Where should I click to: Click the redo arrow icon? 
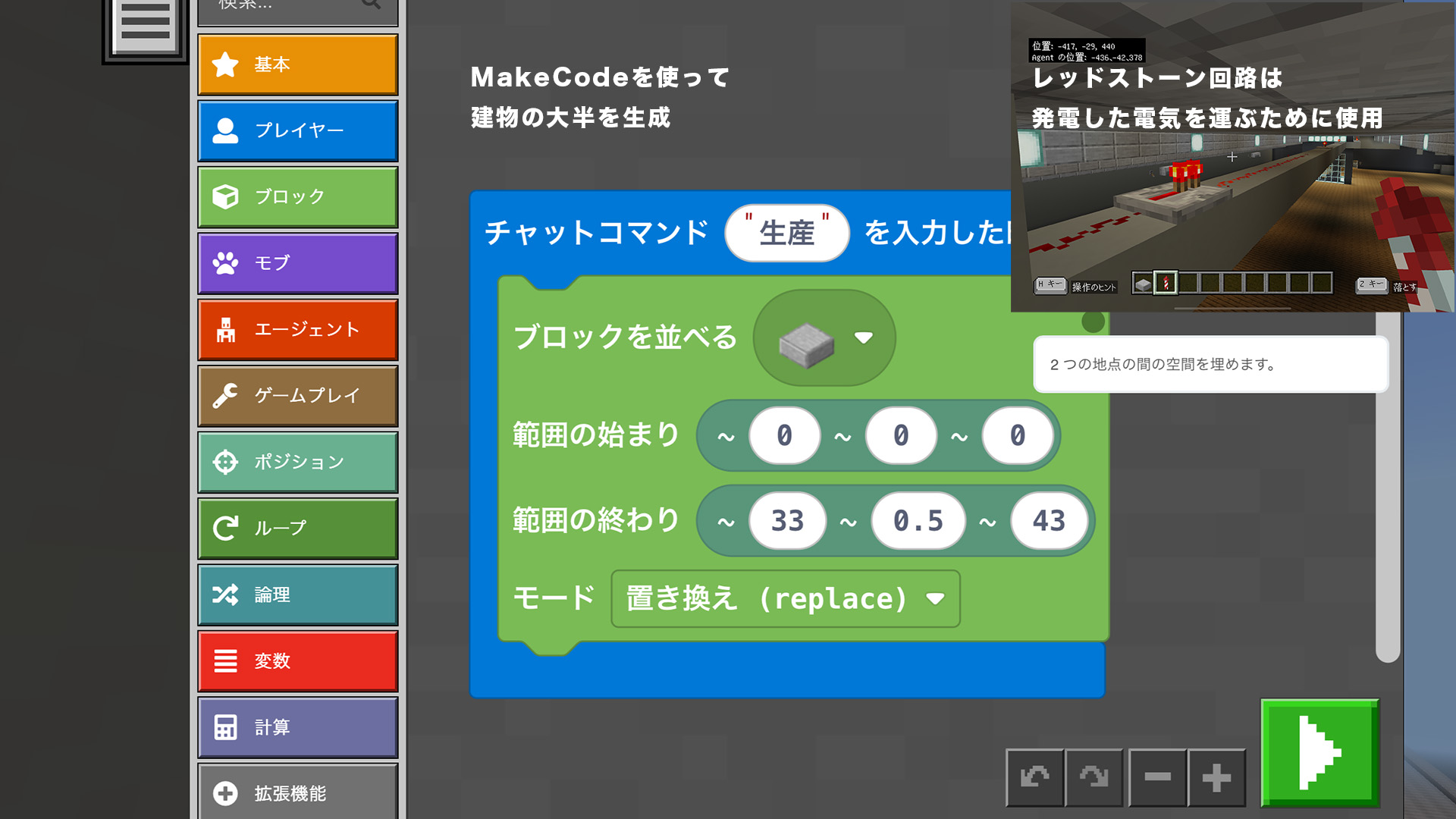pyautogui.click(x=1094, y=777)
